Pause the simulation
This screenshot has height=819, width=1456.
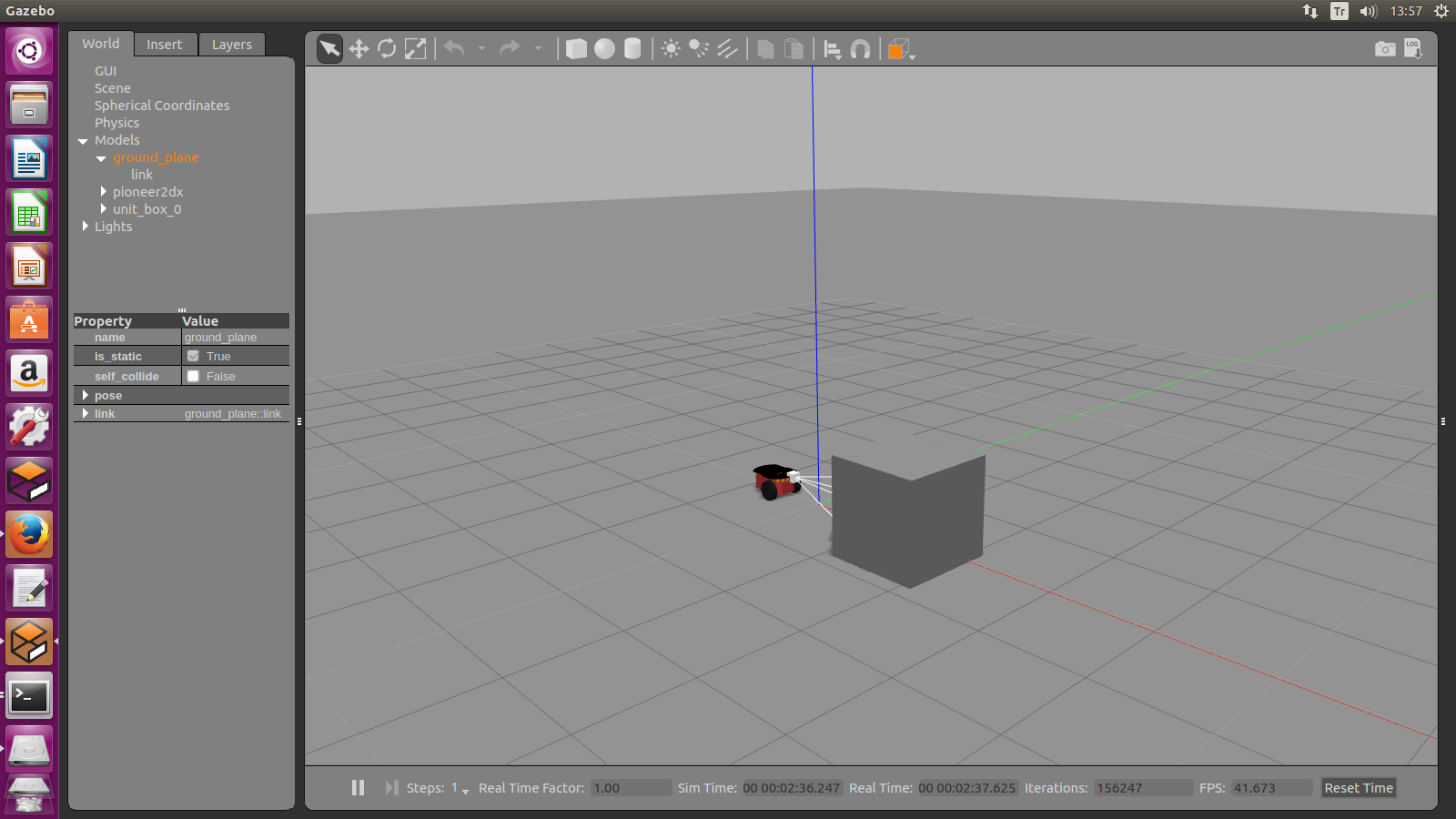click(x=358, y=788)
